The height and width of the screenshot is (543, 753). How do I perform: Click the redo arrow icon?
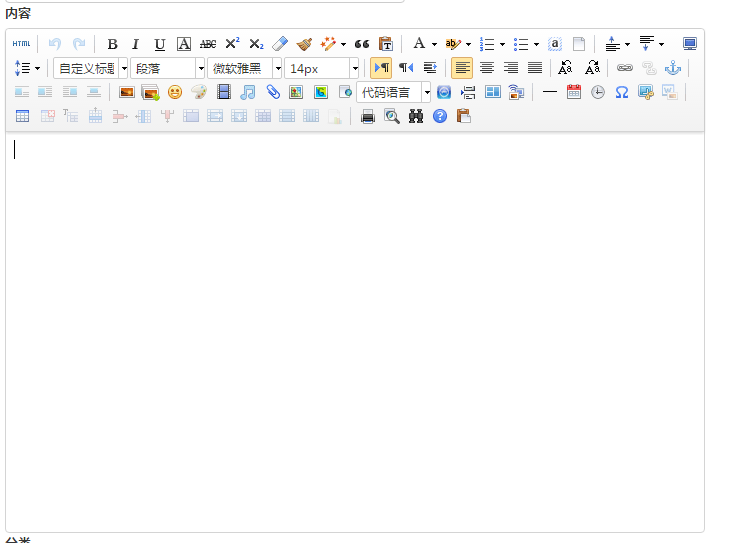(x=79, y=44)
